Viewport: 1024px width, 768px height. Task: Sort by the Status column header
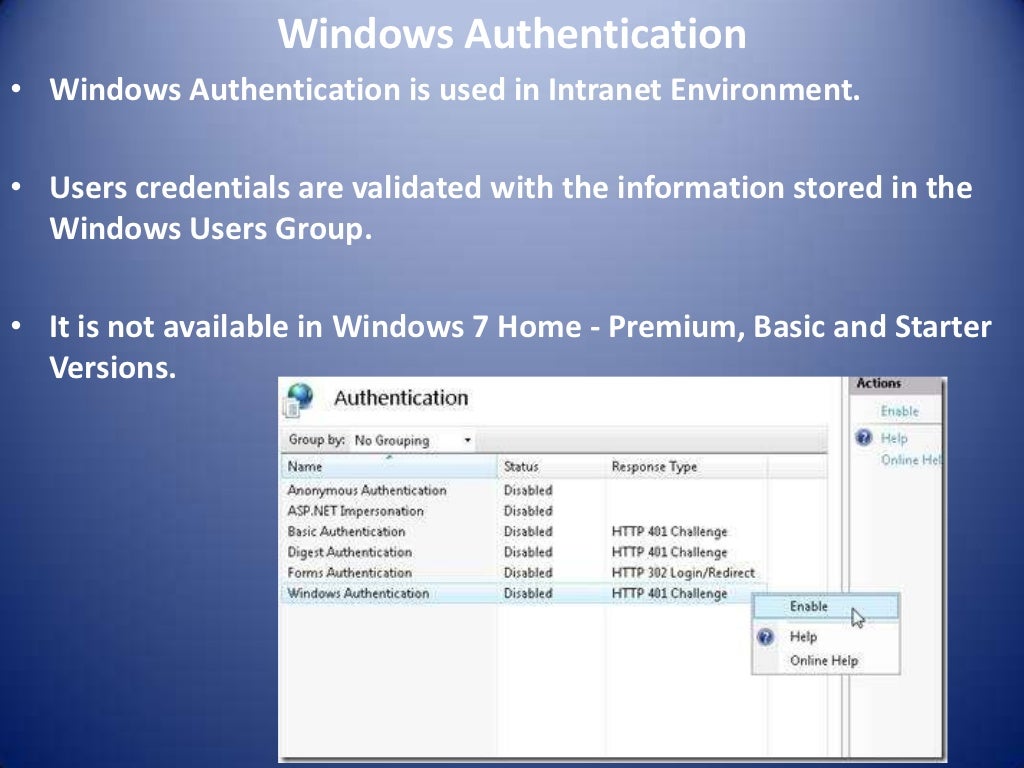click(x=521, y=467)
